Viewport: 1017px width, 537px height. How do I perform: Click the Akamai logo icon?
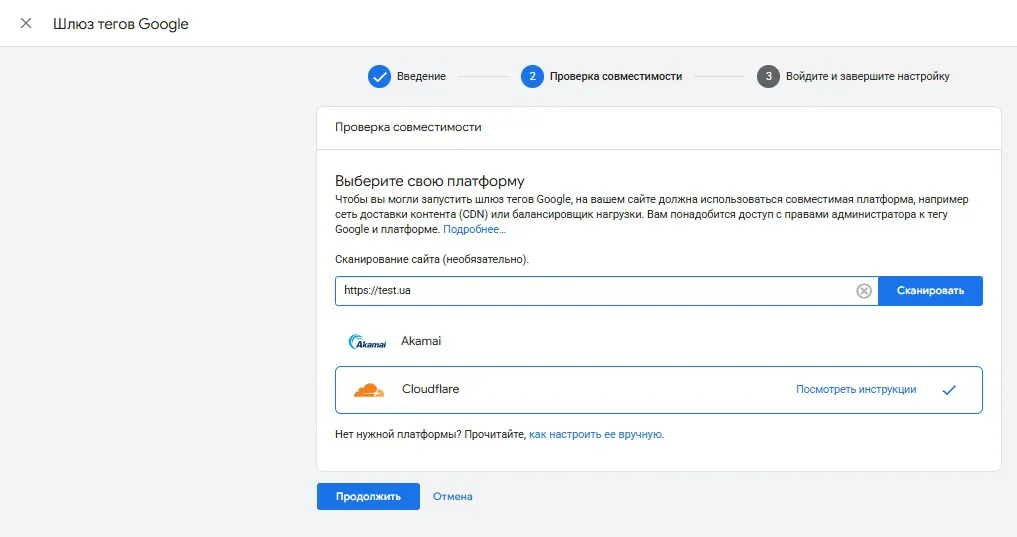367,341
